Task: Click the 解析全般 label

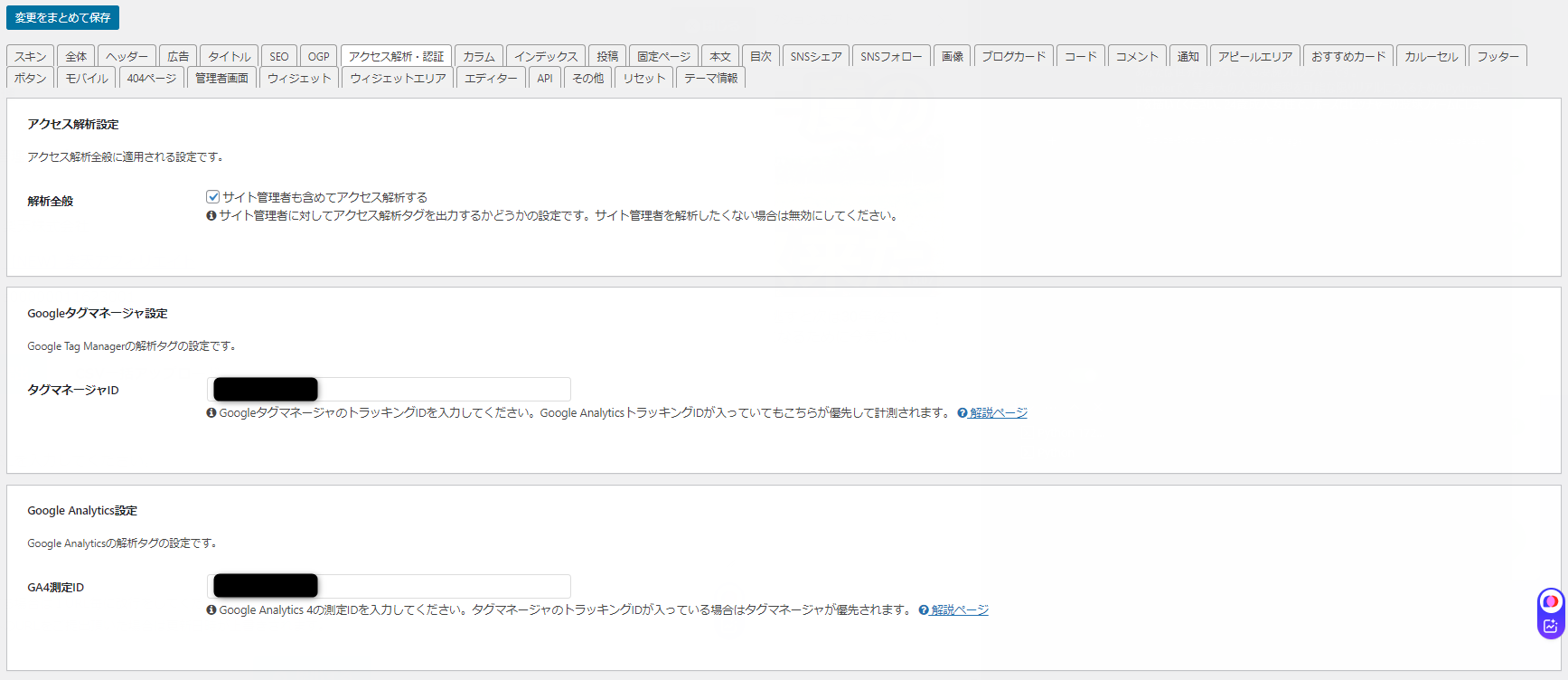Action: click(51, 201)
